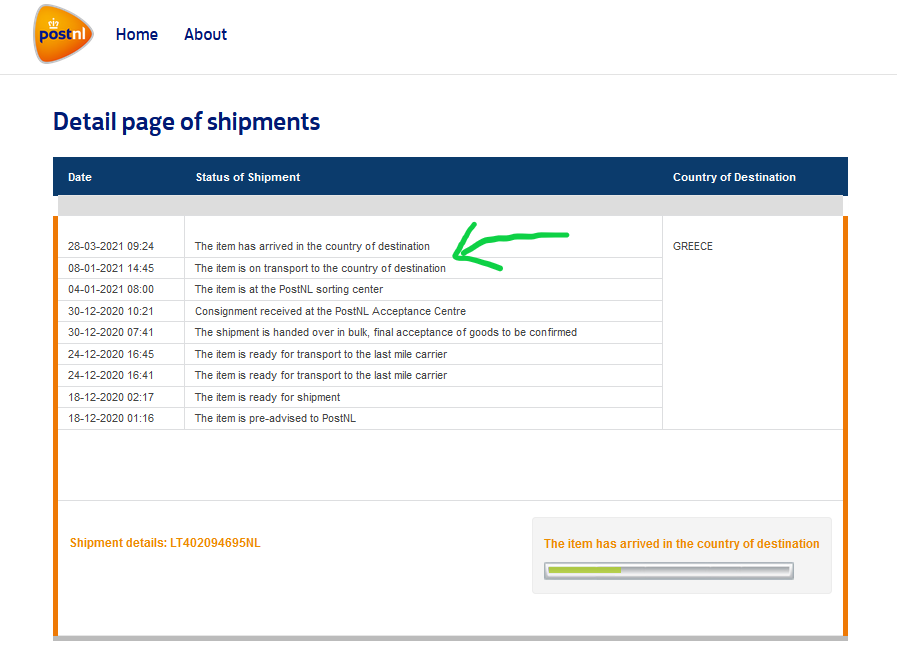Select the date 30-12-2020 07:41
897x646 pixels.
click(x=111, y=332)
